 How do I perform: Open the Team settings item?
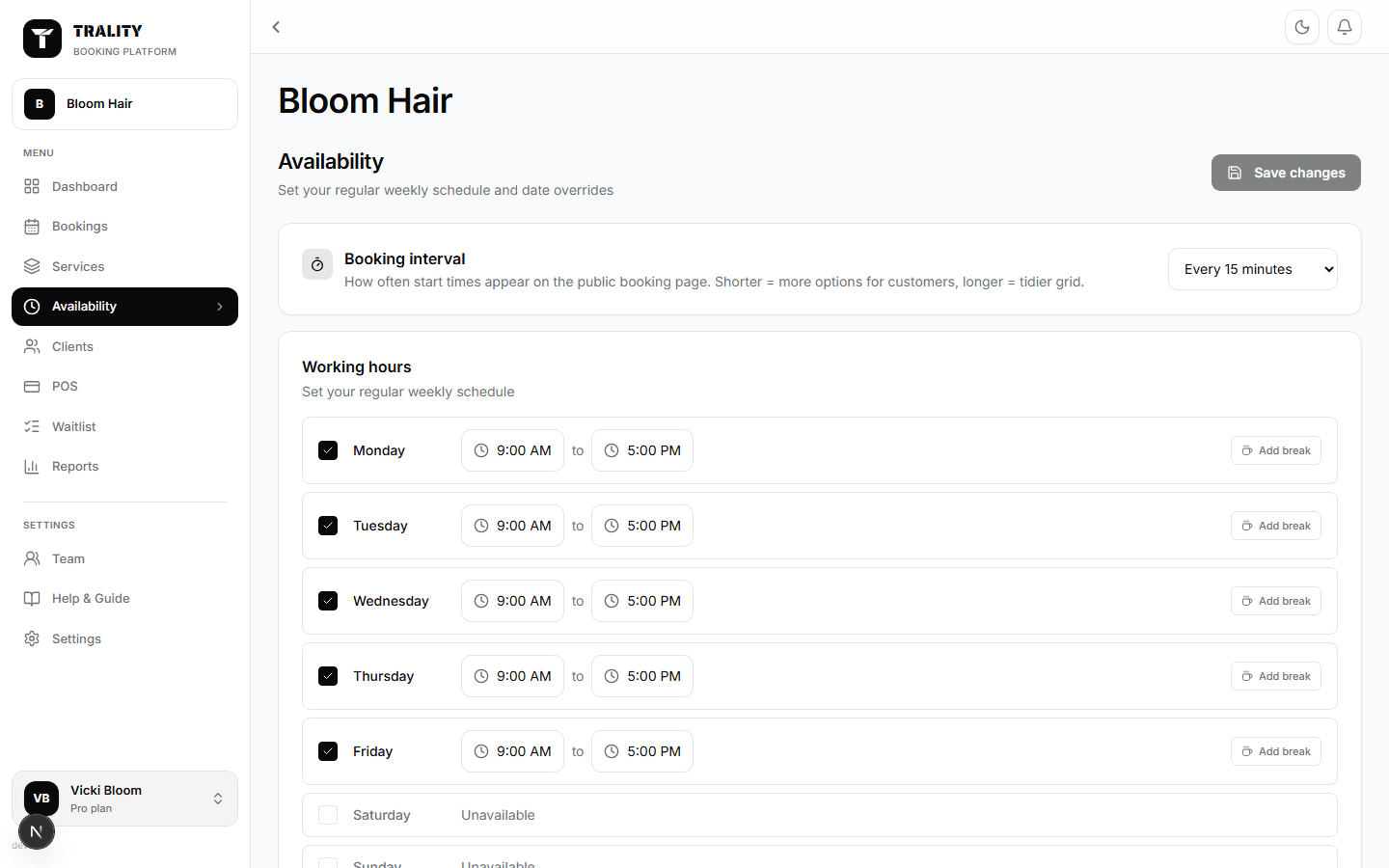click(124, 558)
